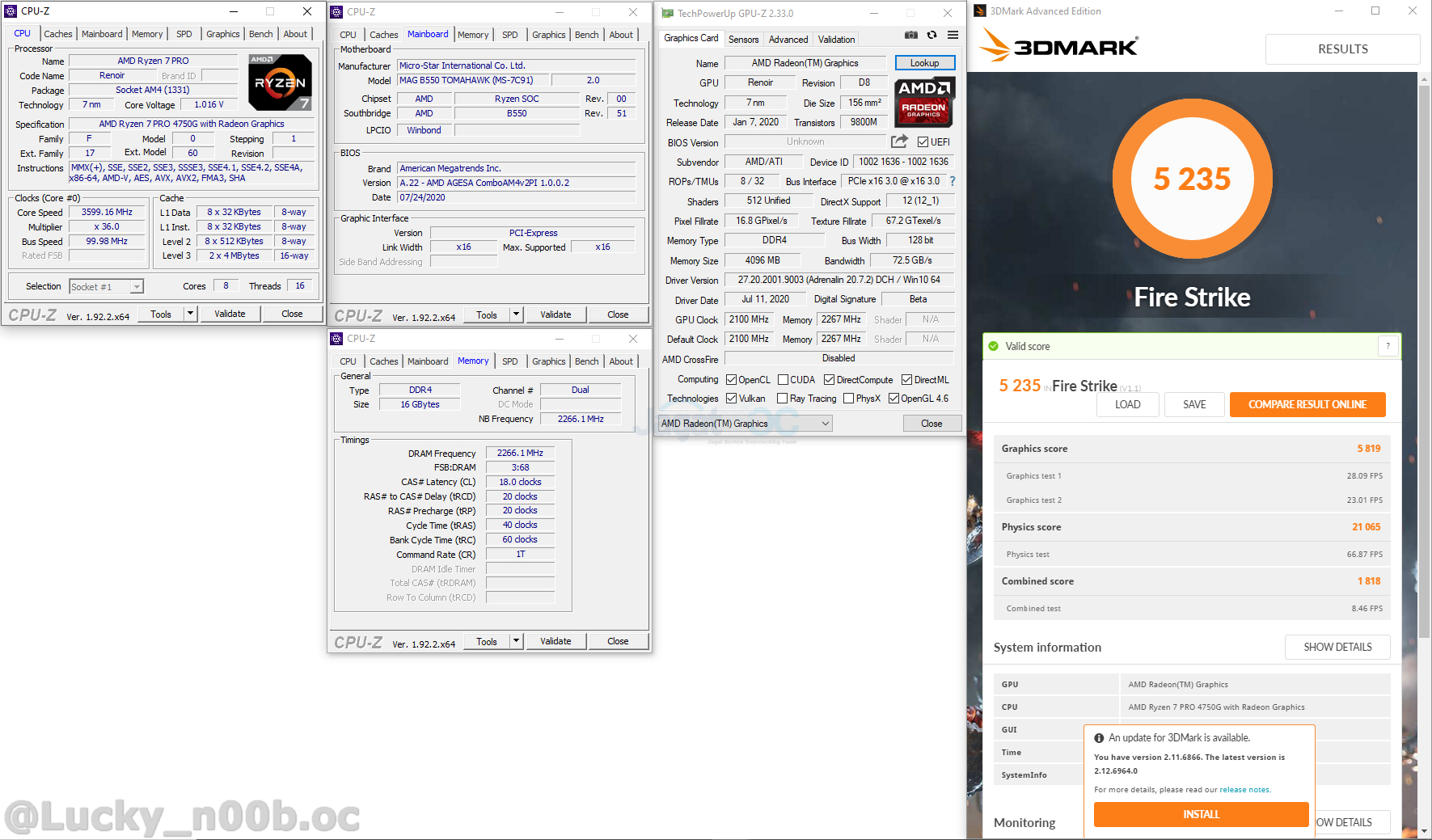Click the scrollbar up arrow in 3DMark

pyautogui.click(x=1425, y=78)
